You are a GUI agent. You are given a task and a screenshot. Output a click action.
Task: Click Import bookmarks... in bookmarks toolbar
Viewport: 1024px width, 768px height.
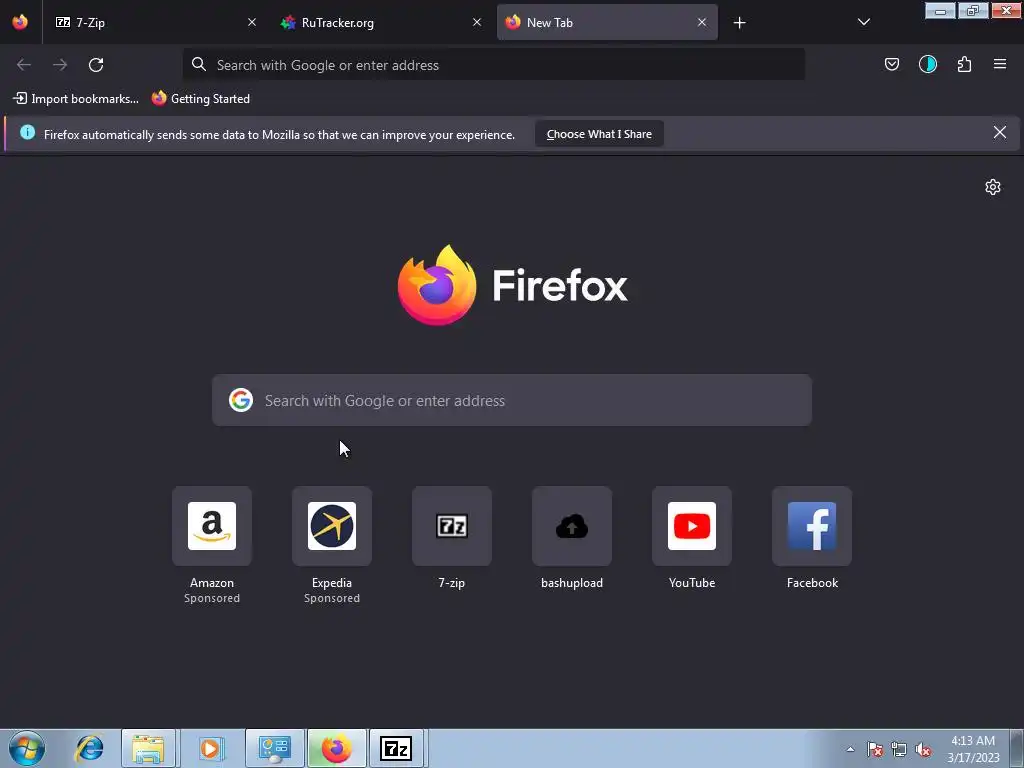coord(76,99)
